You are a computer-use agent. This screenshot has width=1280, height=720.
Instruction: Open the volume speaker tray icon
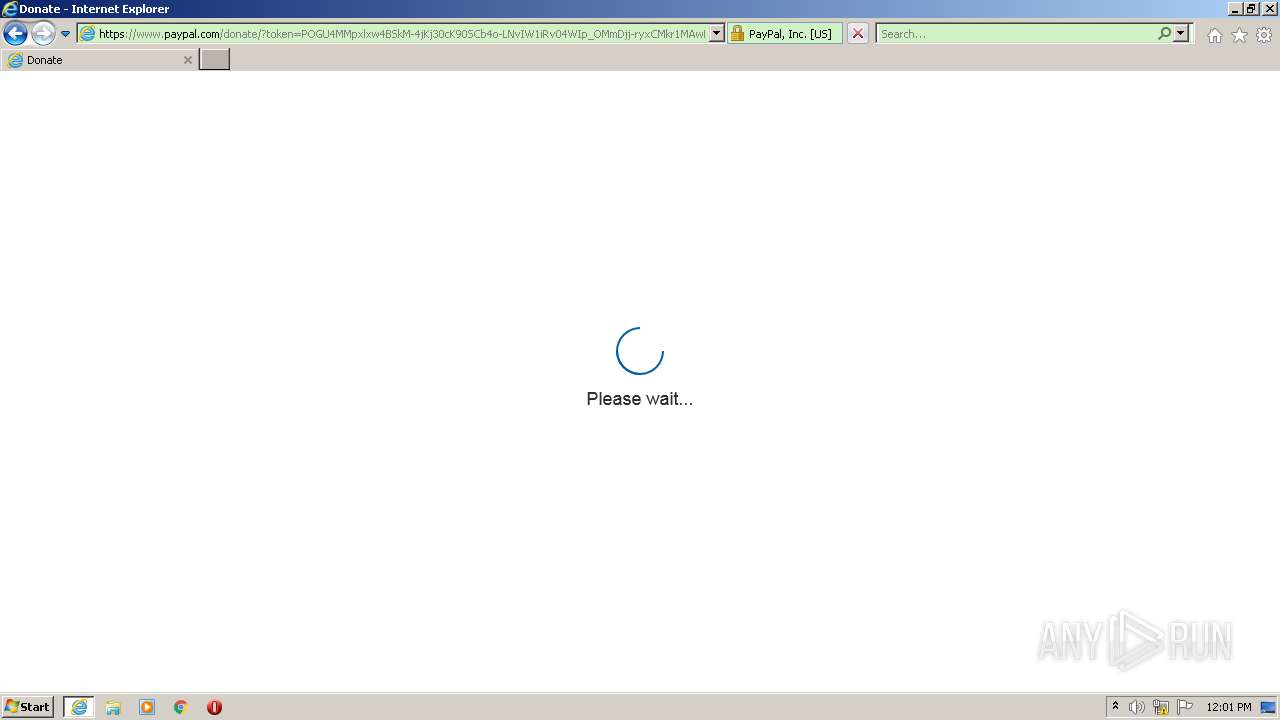(1137, 707)
